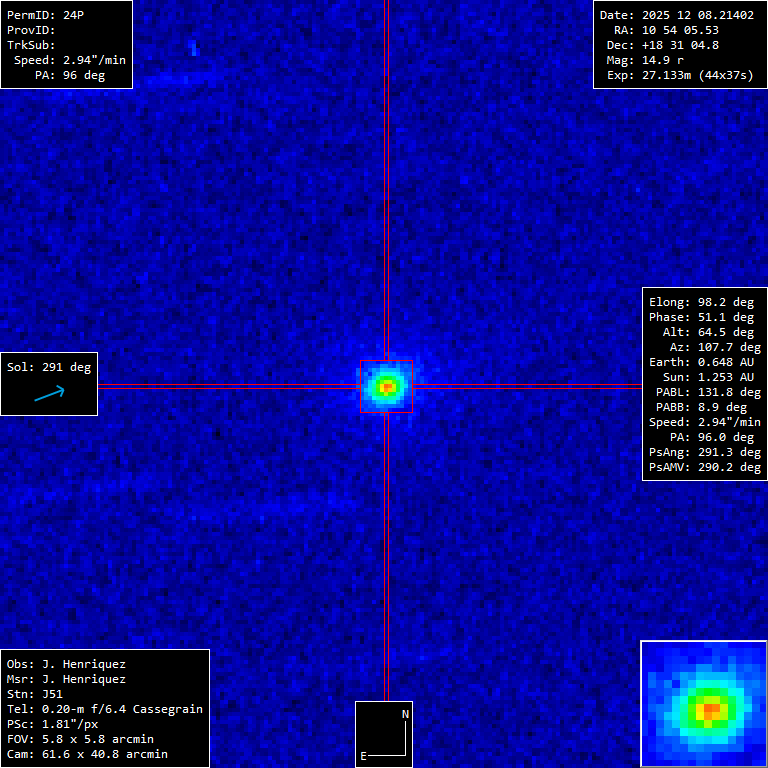
Task: Select the PermID 24P label
Action: tap(46, 15)
